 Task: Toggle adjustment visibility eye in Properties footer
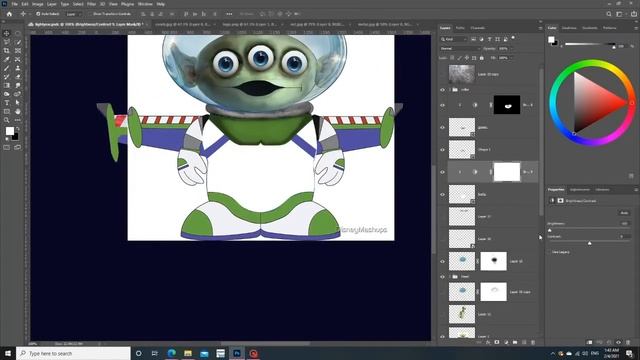[x=618, y=342]
